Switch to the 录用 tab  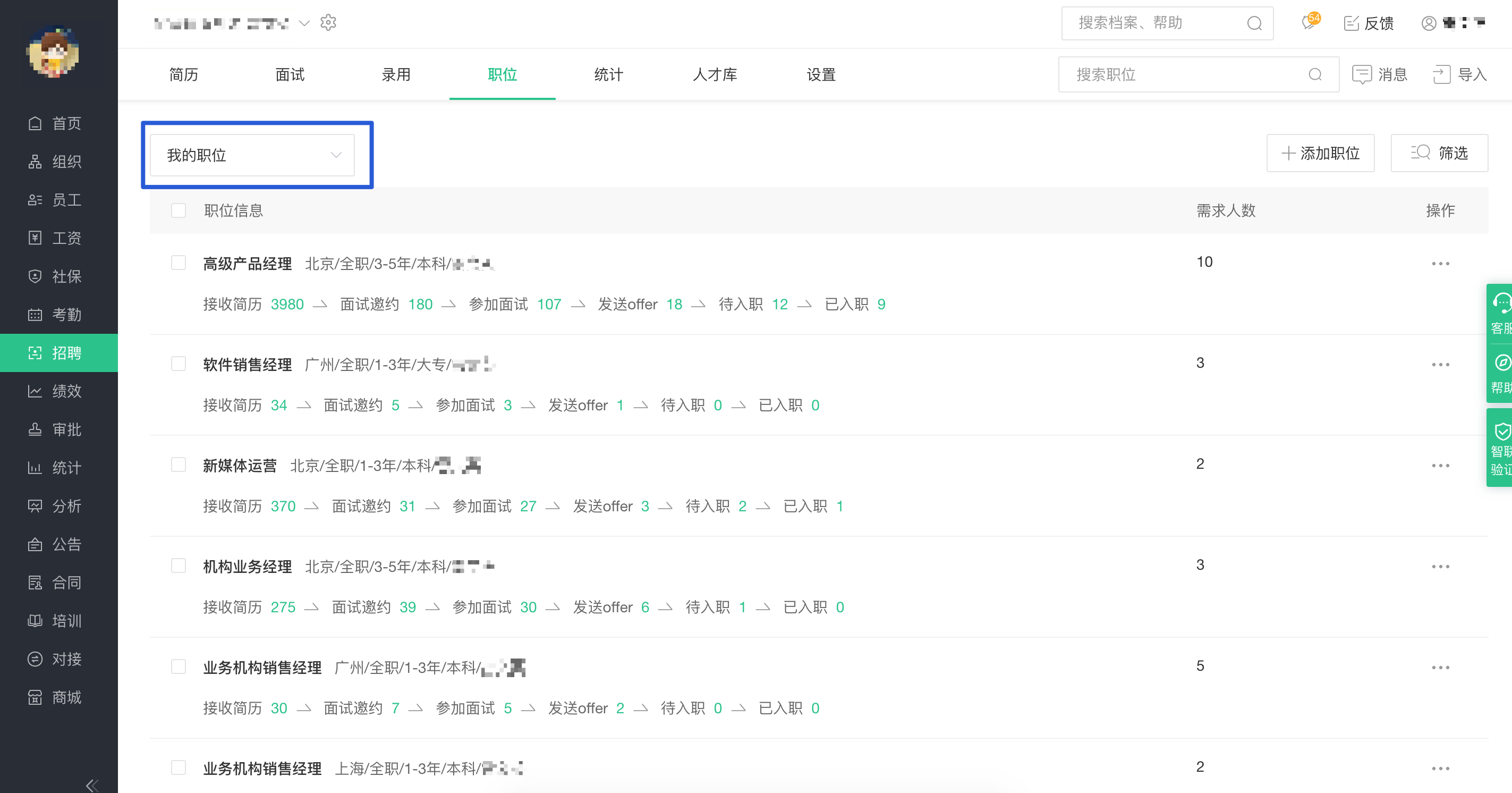point(396,74)
